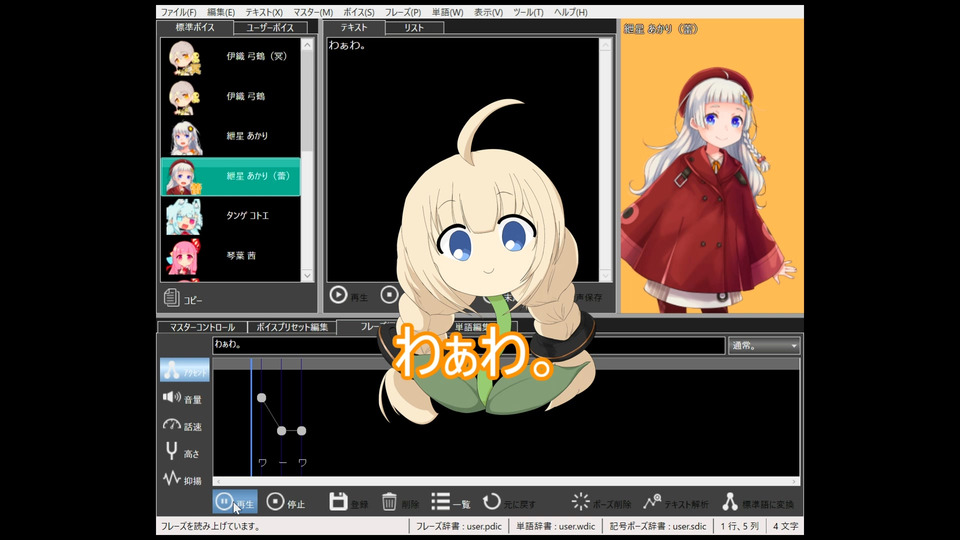The width and height of the screenshot is (960, 540).
Task: Select the 抑揚 intonation editing mode
Action: (182, 479)
